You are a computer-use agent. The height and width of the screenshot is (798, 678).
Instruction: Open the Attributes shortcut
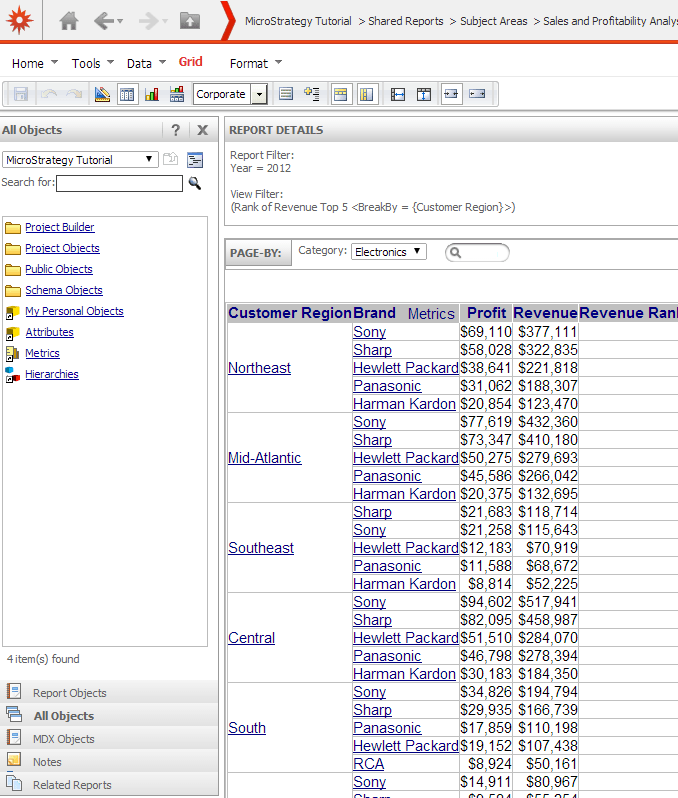pos(49,332)
